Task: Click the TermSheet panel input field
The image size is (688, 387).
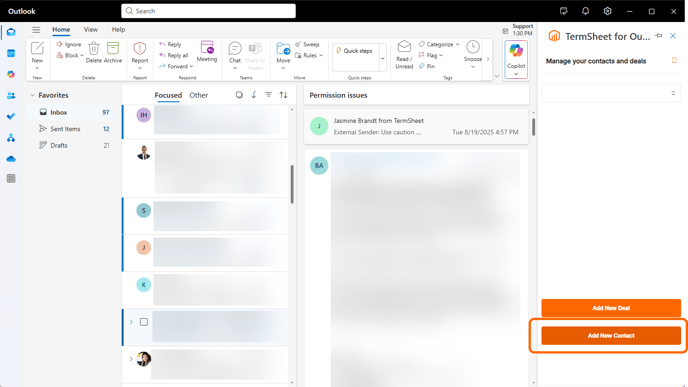Action: click(x=611, y=93)
